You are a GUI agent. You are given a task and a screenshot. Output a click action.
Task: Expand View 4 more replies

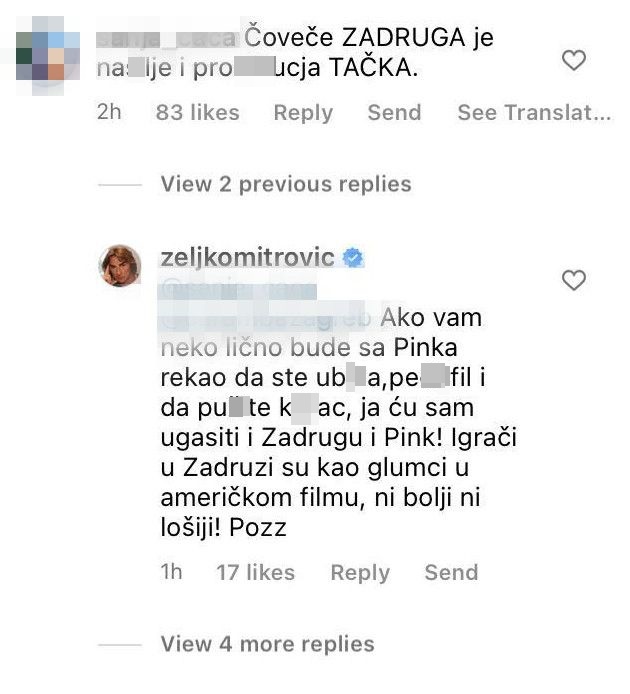(267, 644)
